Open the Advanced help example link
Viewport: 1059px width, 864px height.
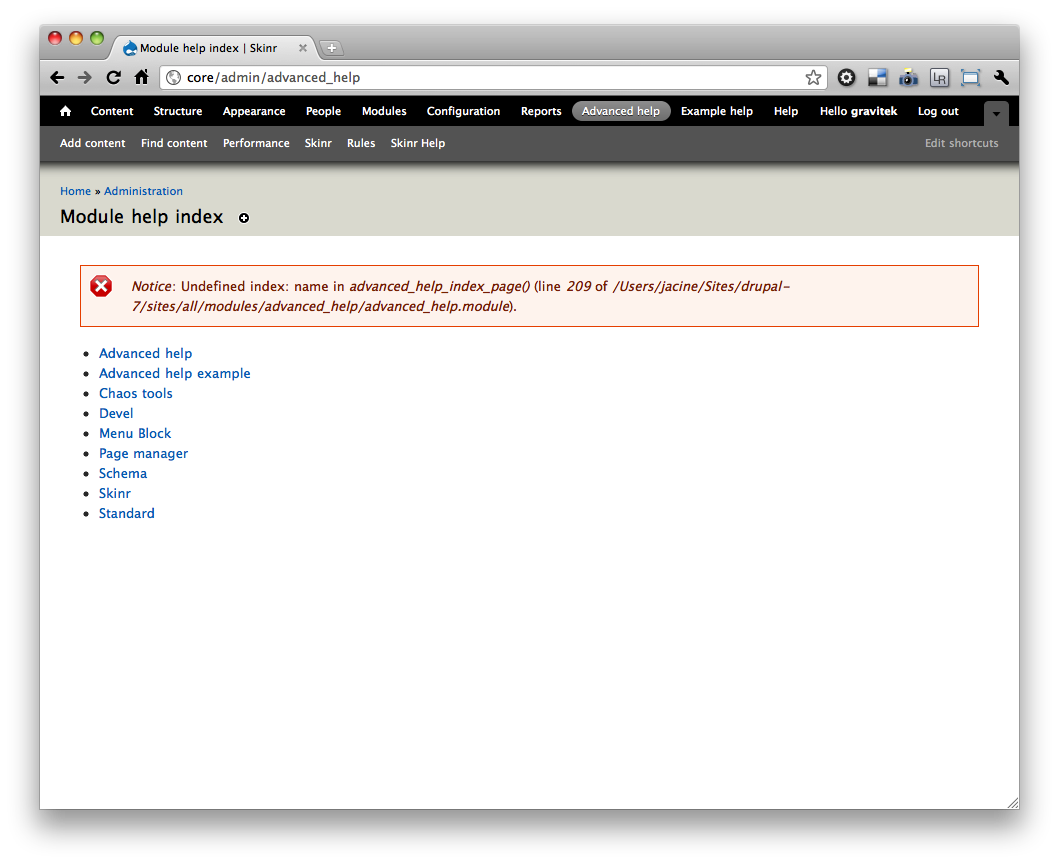[175, 374]
